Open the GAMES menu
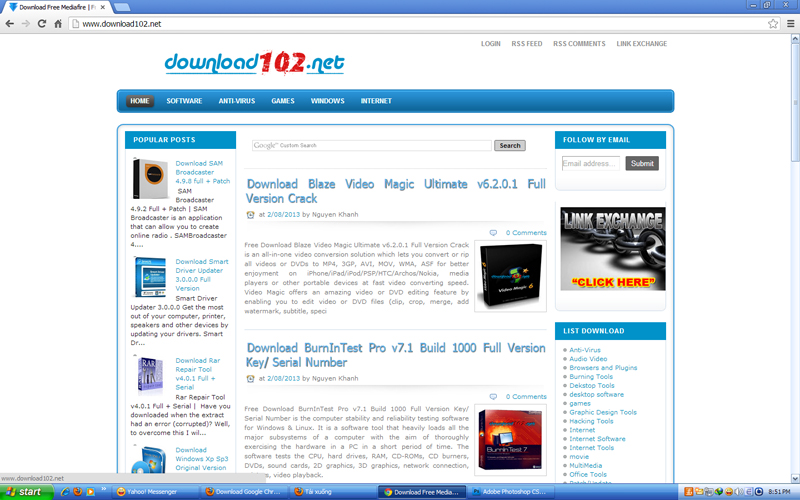This screenshot has width=800, height=500. point(283,101)
